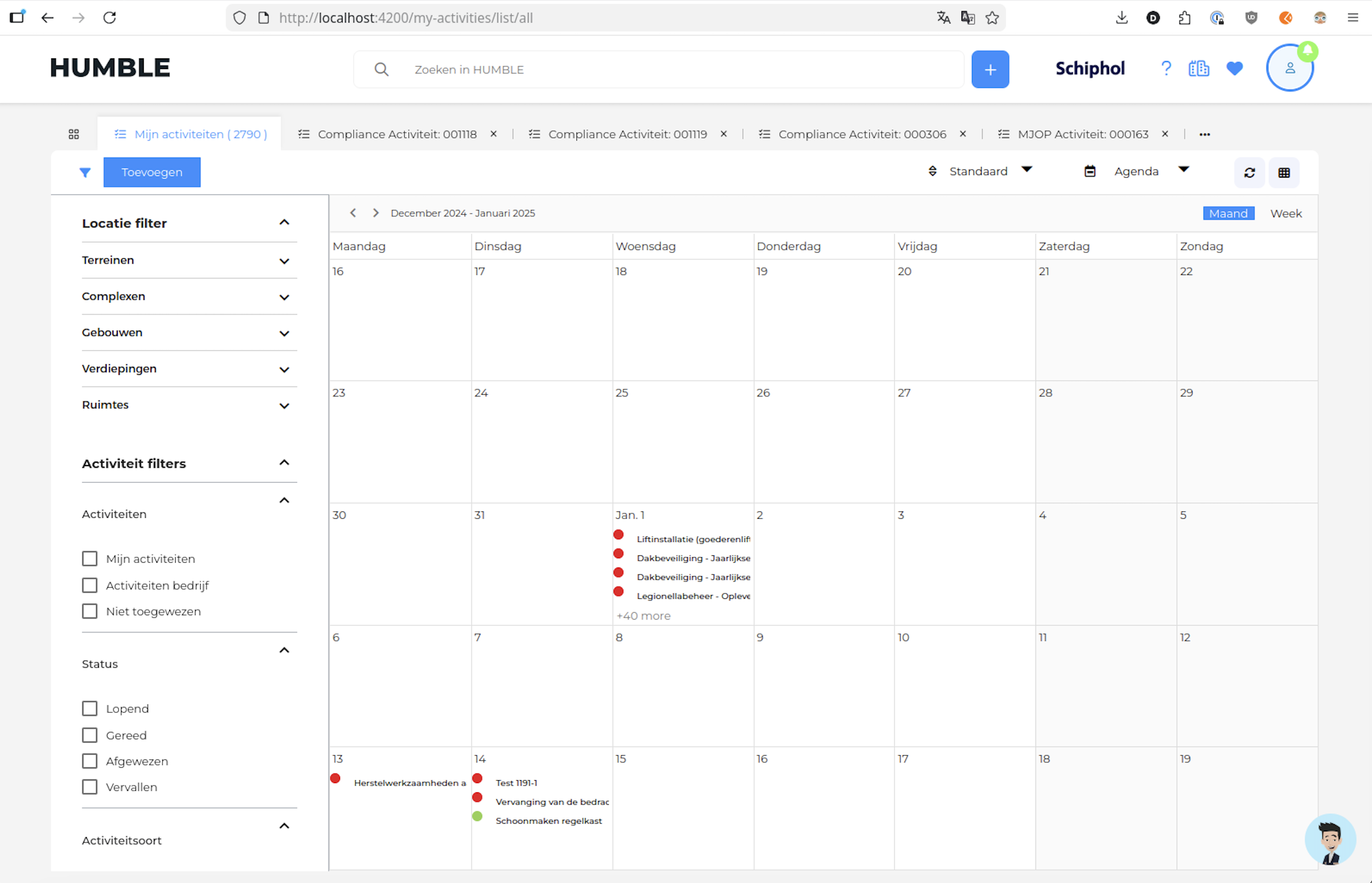Click the buildings icon in header

tap(1198, 69)
